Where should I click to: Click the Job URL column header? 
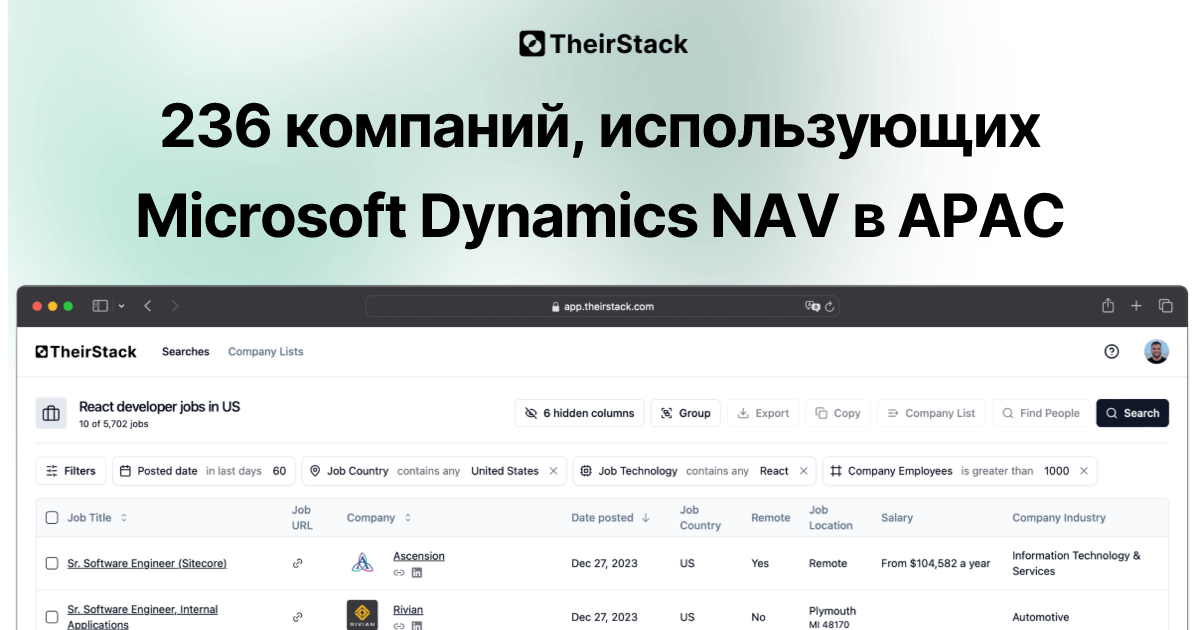302,518
